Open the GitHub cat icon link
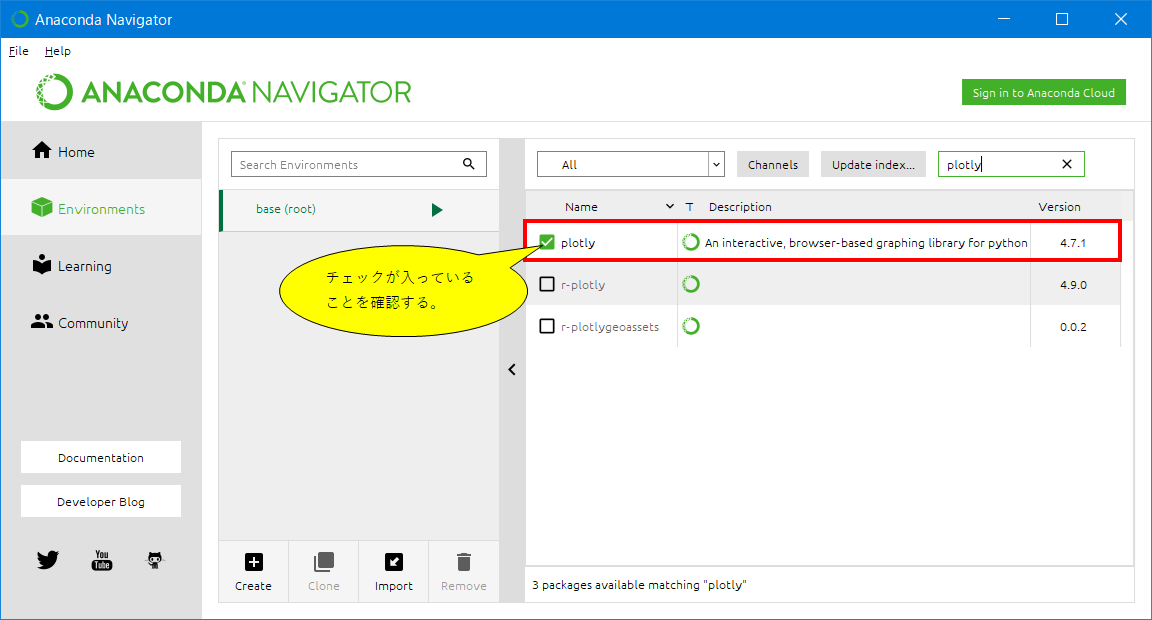This screenshot has width=1152, height=620. 154,560
